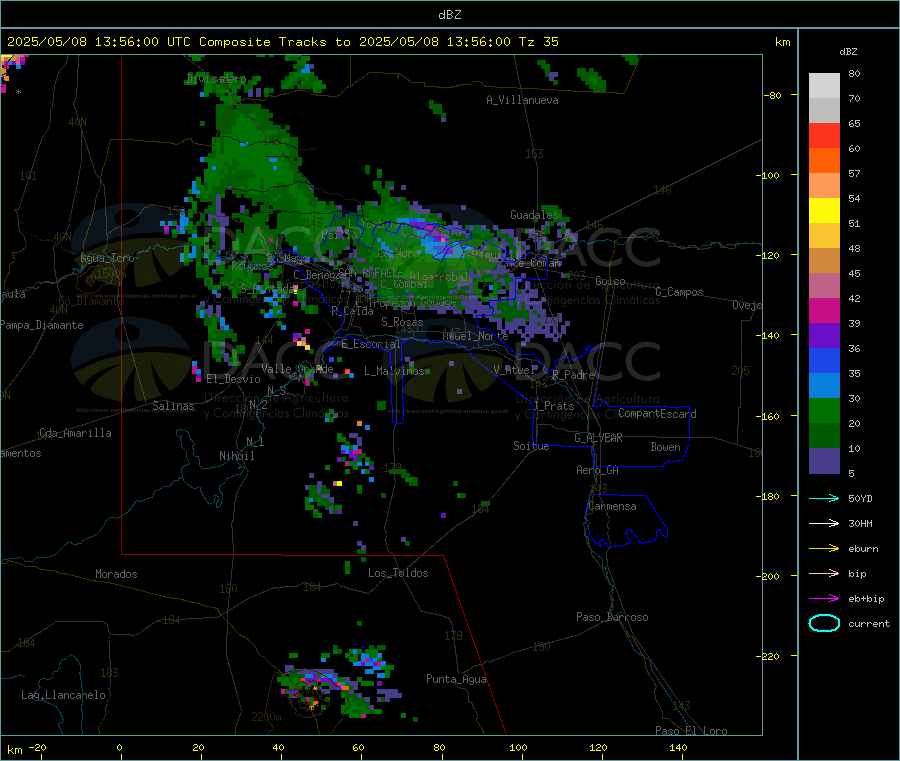Click the S_Rosas label
The width and height of the screenshot is (900, 761).
(x=402, y=322)
